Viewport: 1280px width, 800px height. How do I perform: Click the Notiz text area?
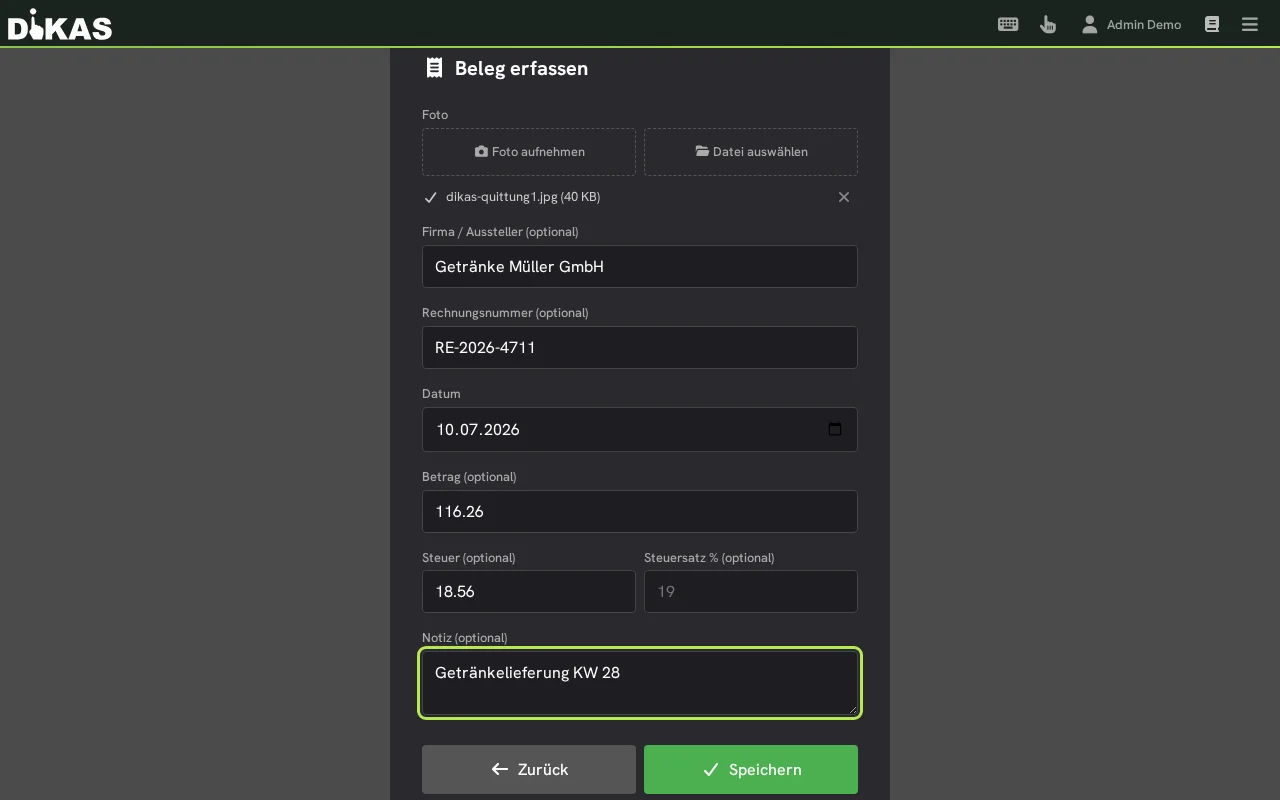[x=640, y=684]
